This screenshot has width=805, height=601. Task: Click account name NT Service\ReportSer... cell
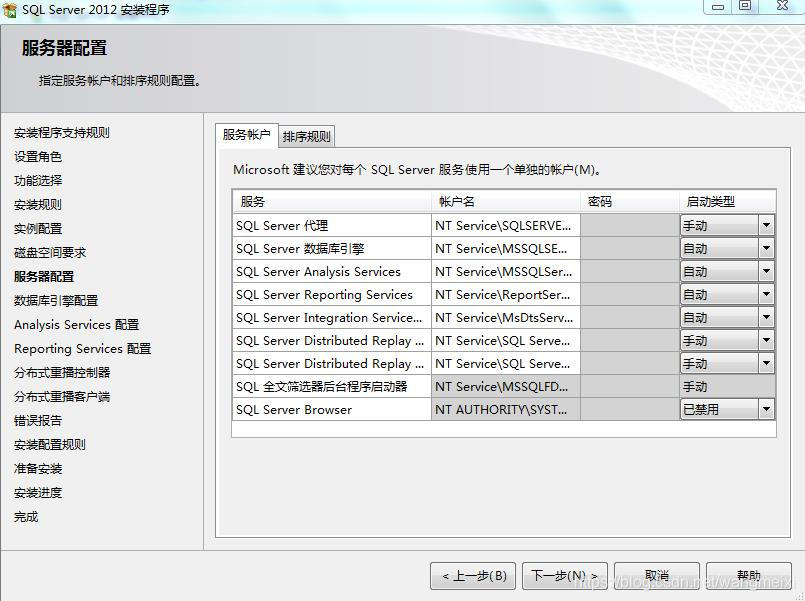click(x=506, y=295)
